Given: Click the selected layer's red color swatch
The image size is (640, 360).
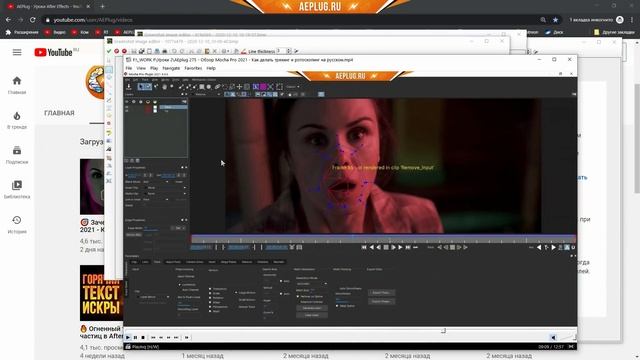Looking at the screenshot, I should [x=148, y=107].
